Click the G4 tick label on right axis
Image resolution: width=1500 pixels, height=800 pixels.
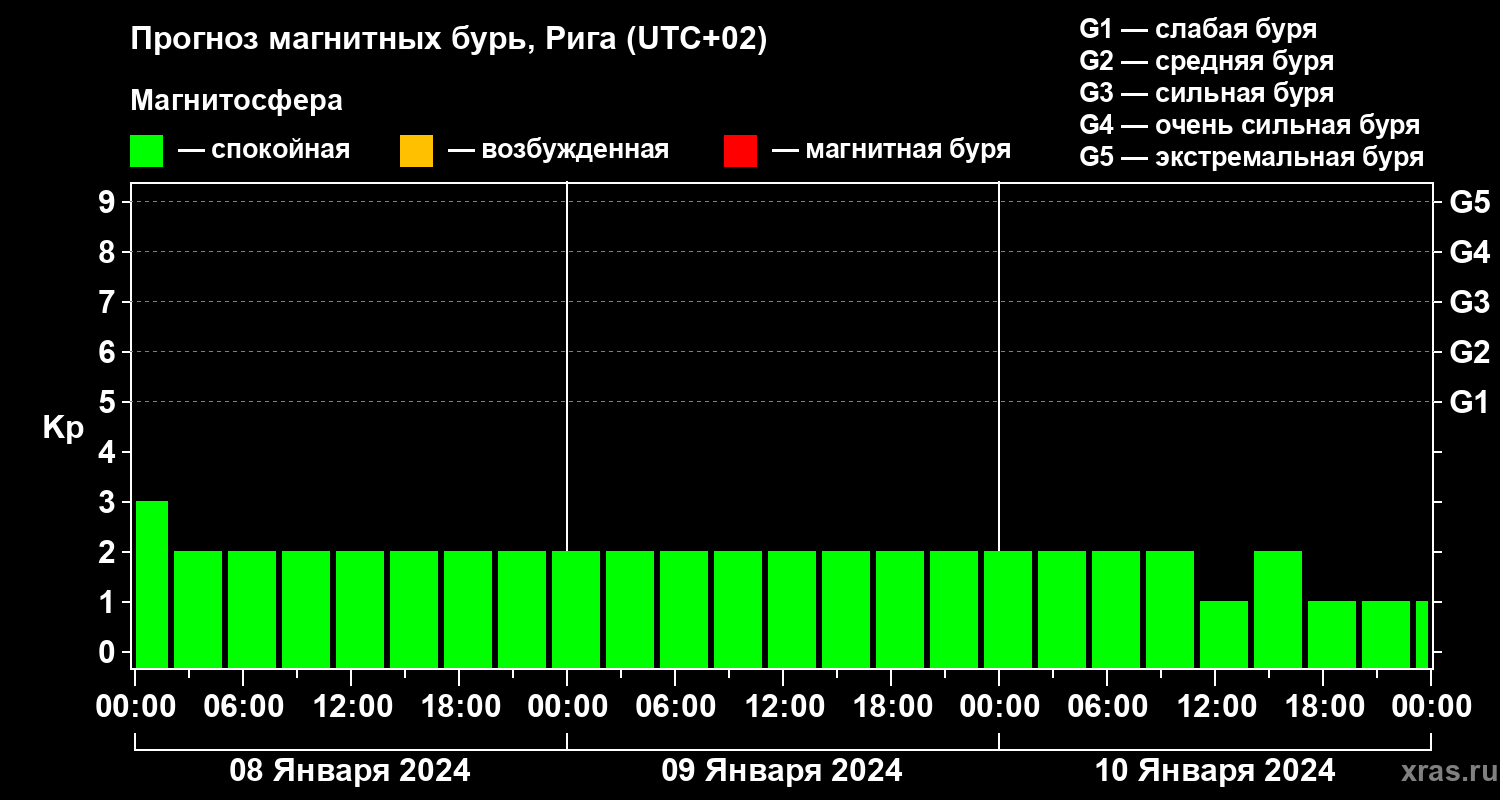point(1469,252)
